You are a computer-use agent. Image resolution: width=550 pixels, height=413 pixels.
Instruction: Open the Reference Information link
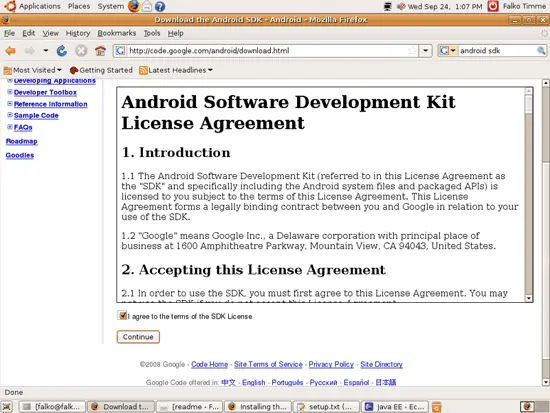pos(51,104)
